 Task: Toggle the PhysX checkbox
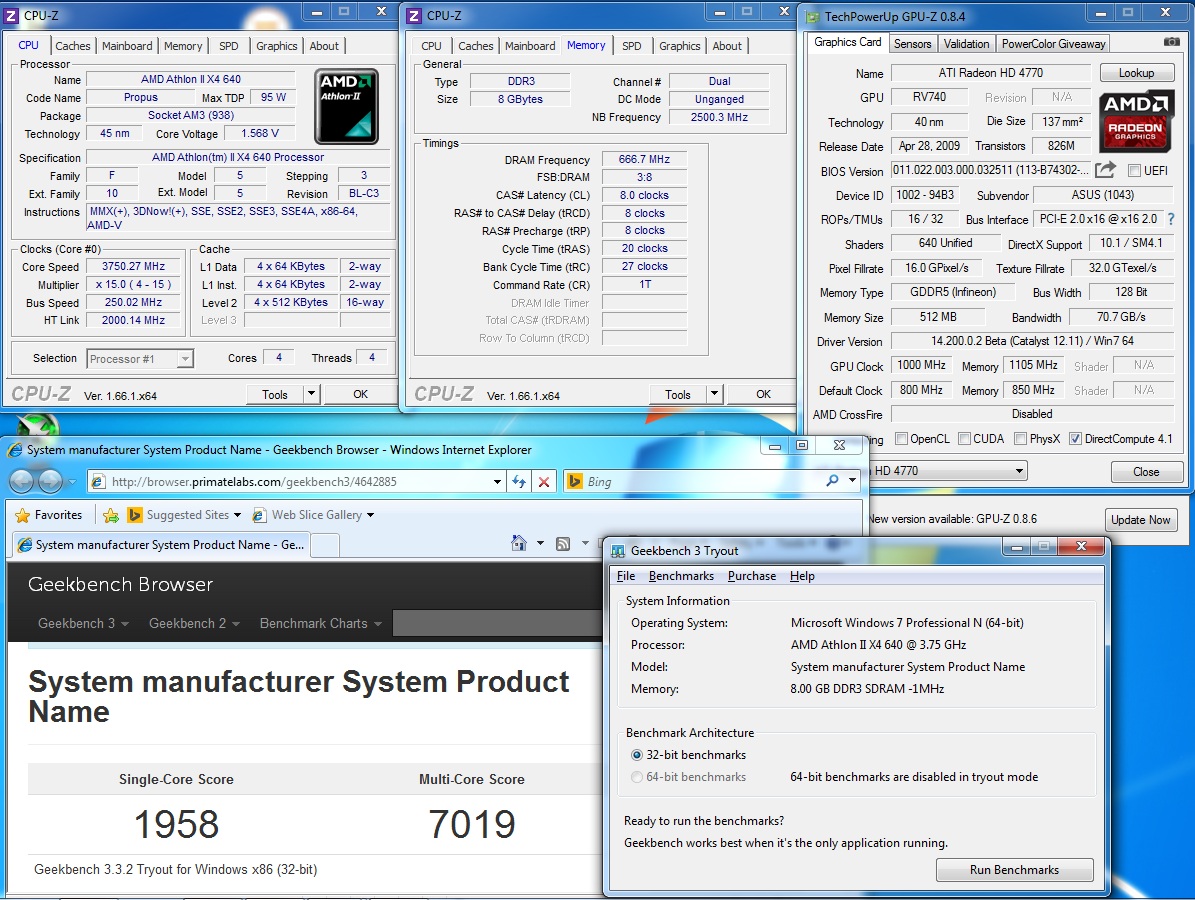(x=1020, y=438)
